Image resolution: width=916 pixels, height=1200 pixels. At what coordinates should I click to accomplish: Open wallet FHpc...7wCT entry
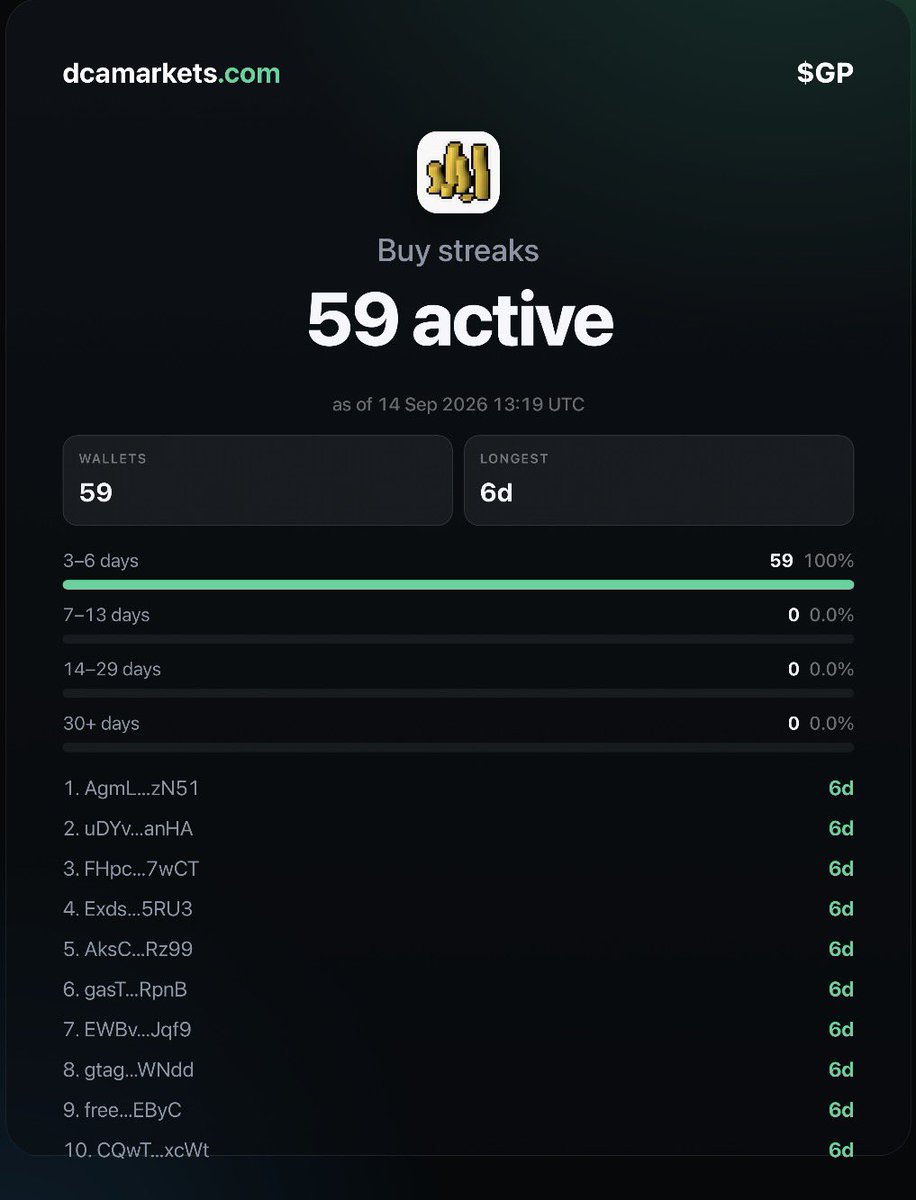pyautogui.click(x=458, y=869)
